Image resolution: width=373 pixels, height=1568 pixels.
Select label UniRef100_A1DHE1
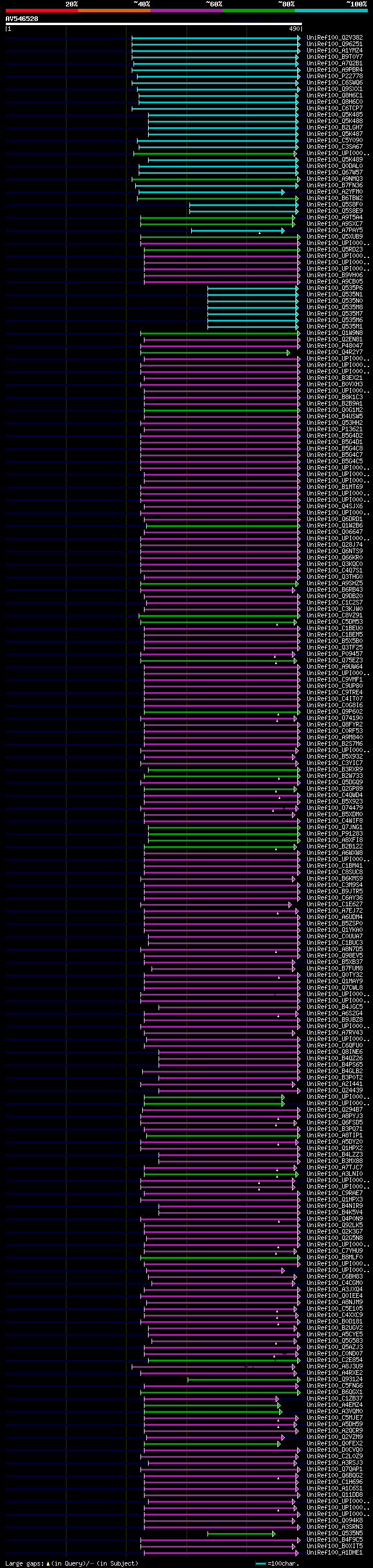pos(335,1553)
